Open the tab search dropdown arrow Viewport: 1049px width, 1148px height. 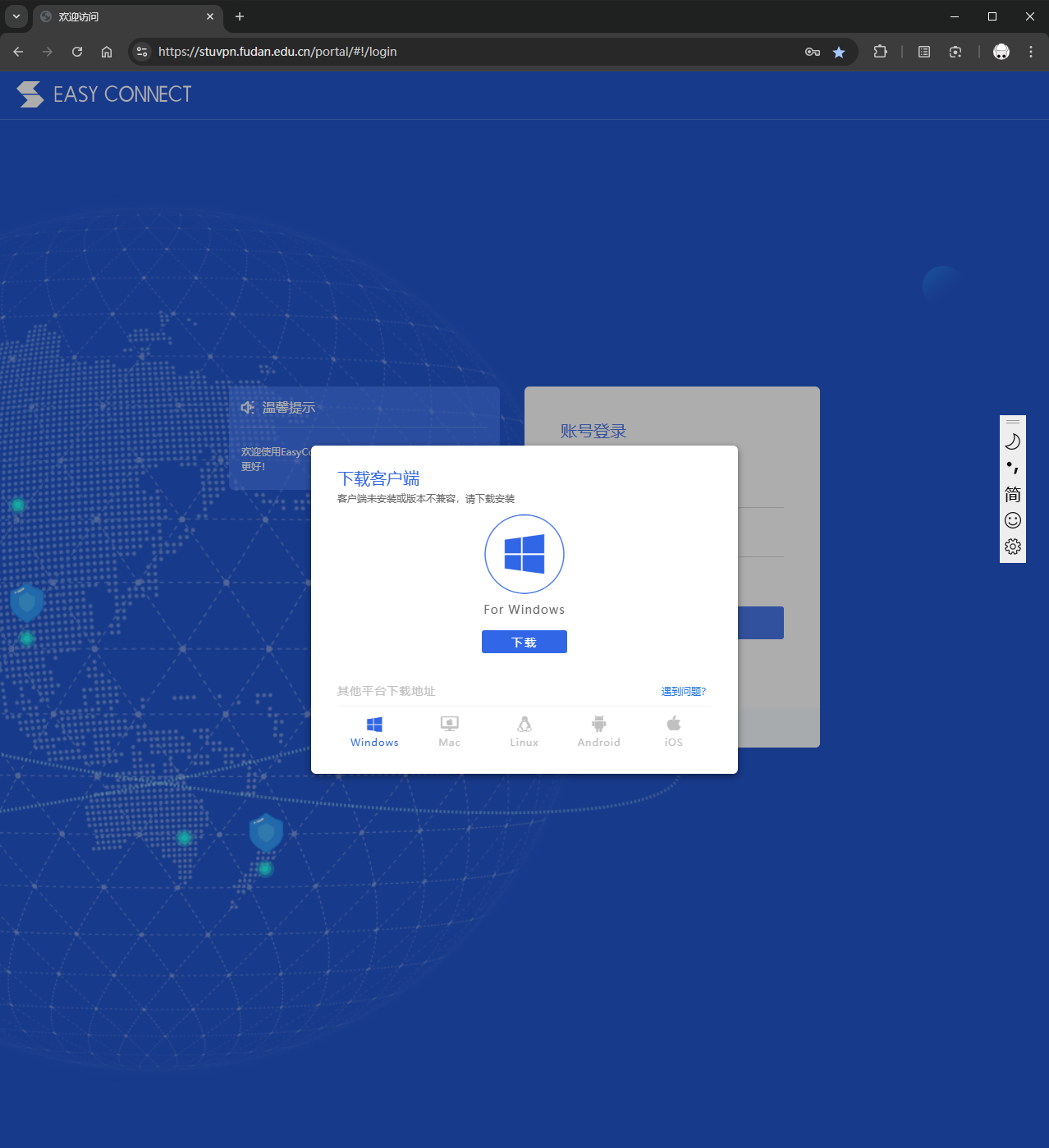click(x=16, y=16)
